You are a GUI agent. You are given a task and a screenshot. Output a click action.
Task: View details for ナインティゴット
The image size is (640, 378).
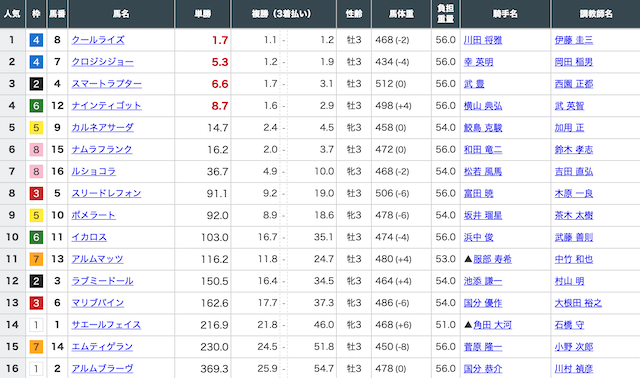point(106,106)
